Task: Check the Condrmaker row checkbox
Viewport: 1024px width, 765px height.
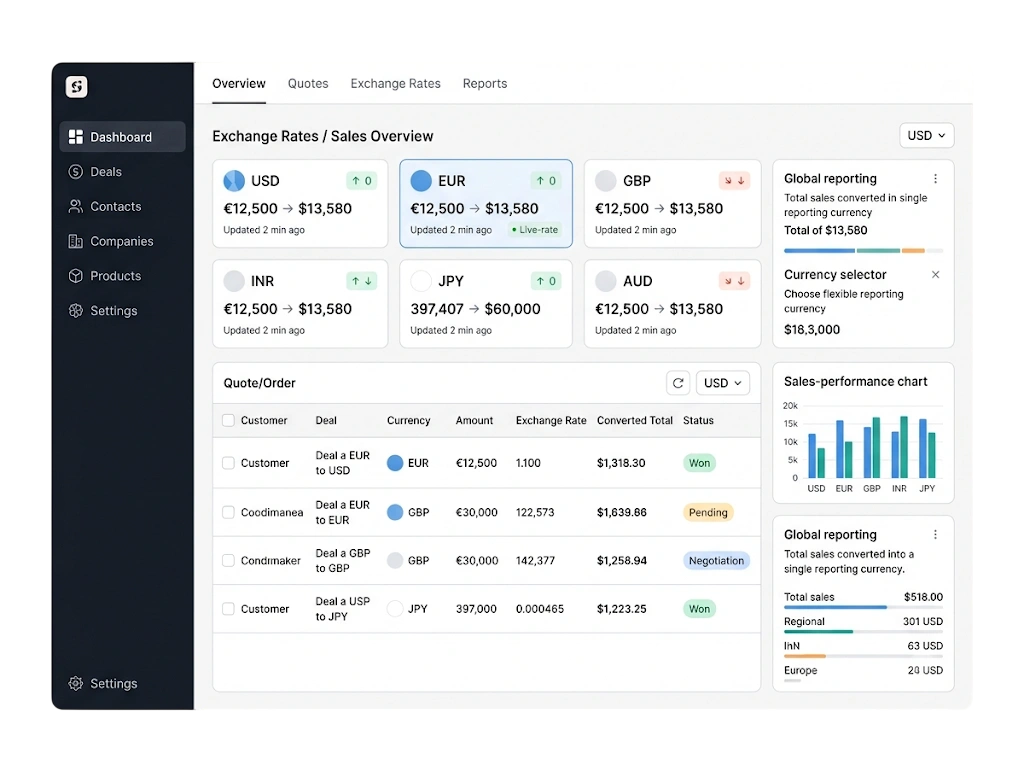Action: [228, 561]
